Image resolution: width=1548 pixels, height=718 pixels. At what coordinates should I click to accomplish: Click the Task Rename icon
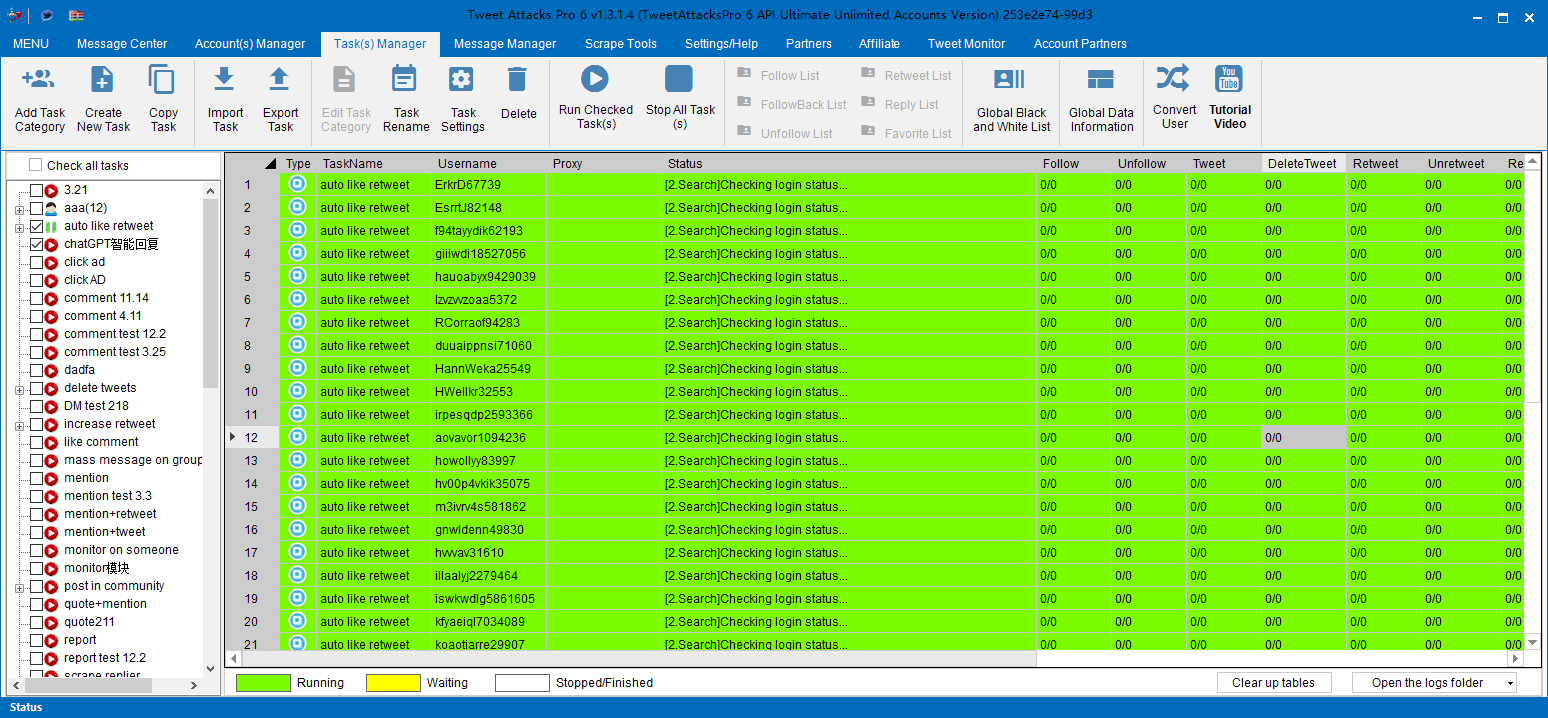405,80
